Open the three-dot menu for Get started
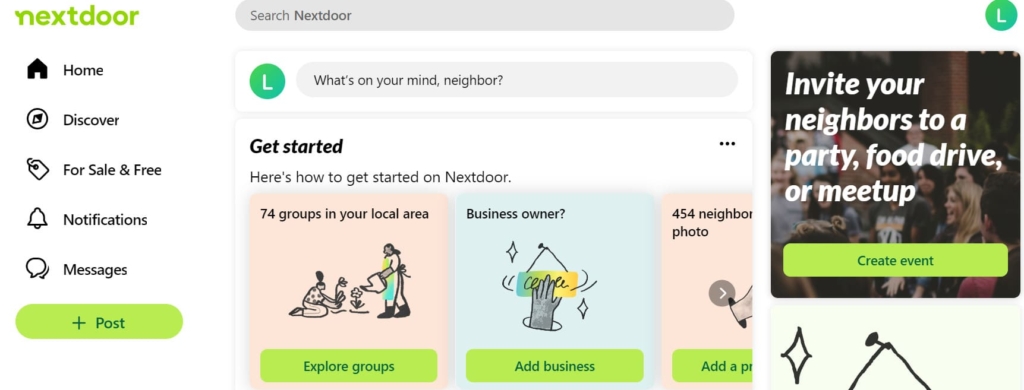This screenshot has width=1024, height=390. point(727,144)
